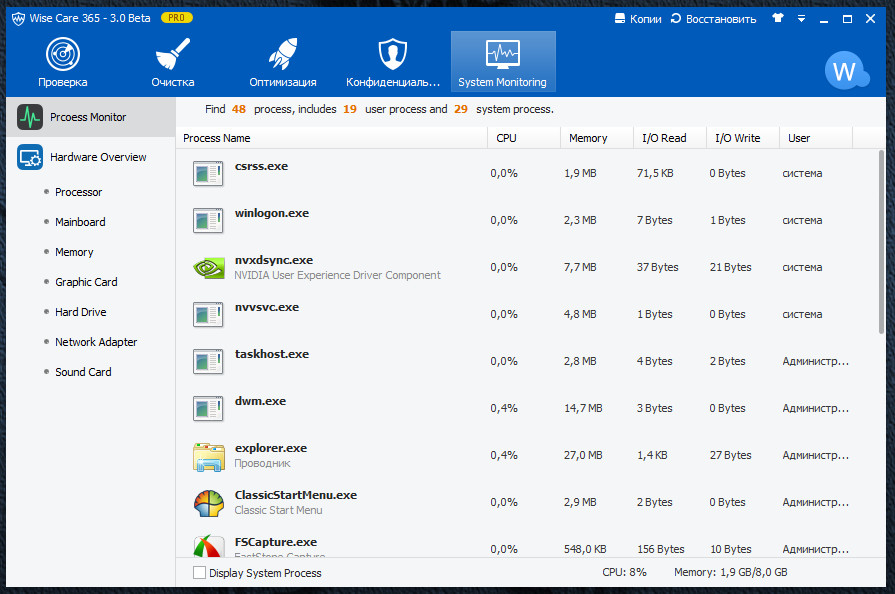Select the nvxdsync.exe process name
The height and width of the screenshot is (594, 895).
(274, 260)
